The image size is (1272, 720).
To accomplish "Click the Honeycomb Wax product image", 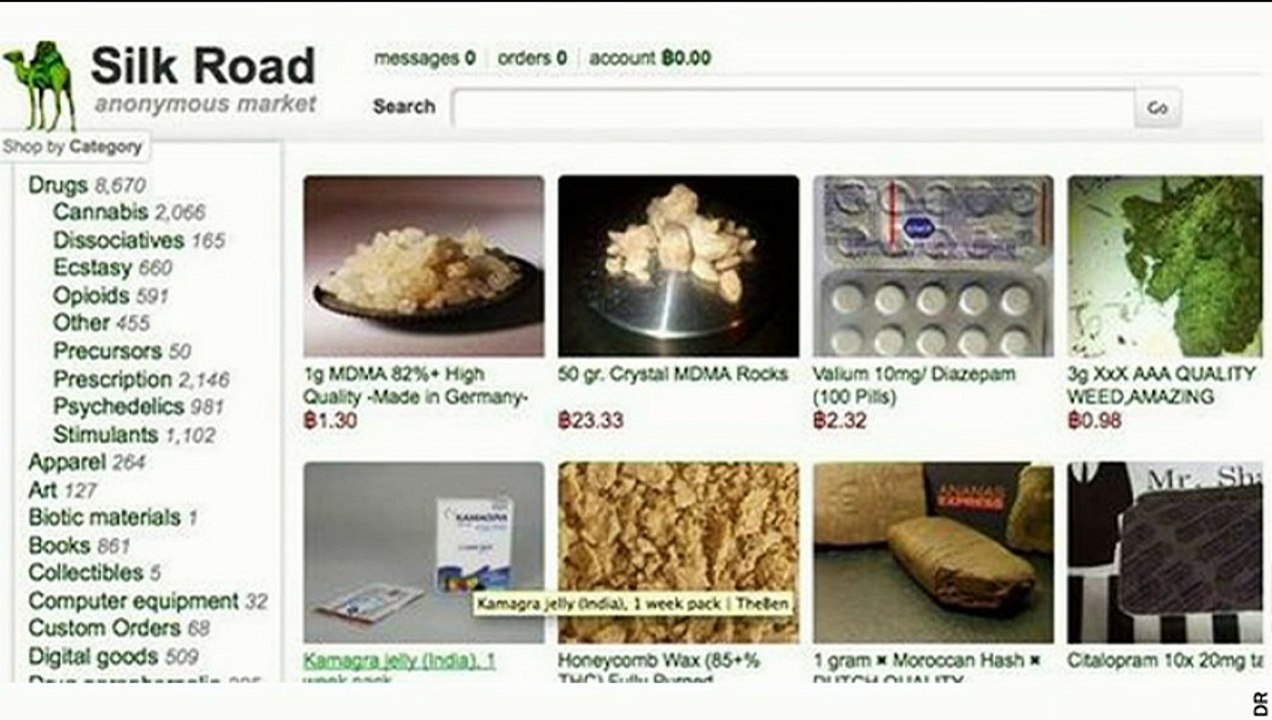I will click(x=678, y=552).
